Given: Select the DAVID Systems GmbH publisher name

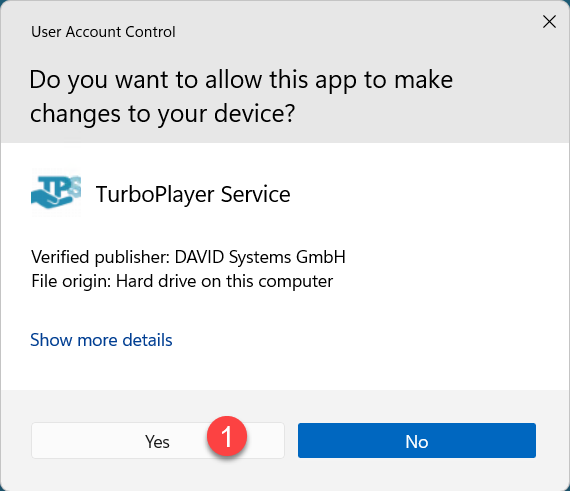Looking at the screenshot, I should (x=260, y=257).
